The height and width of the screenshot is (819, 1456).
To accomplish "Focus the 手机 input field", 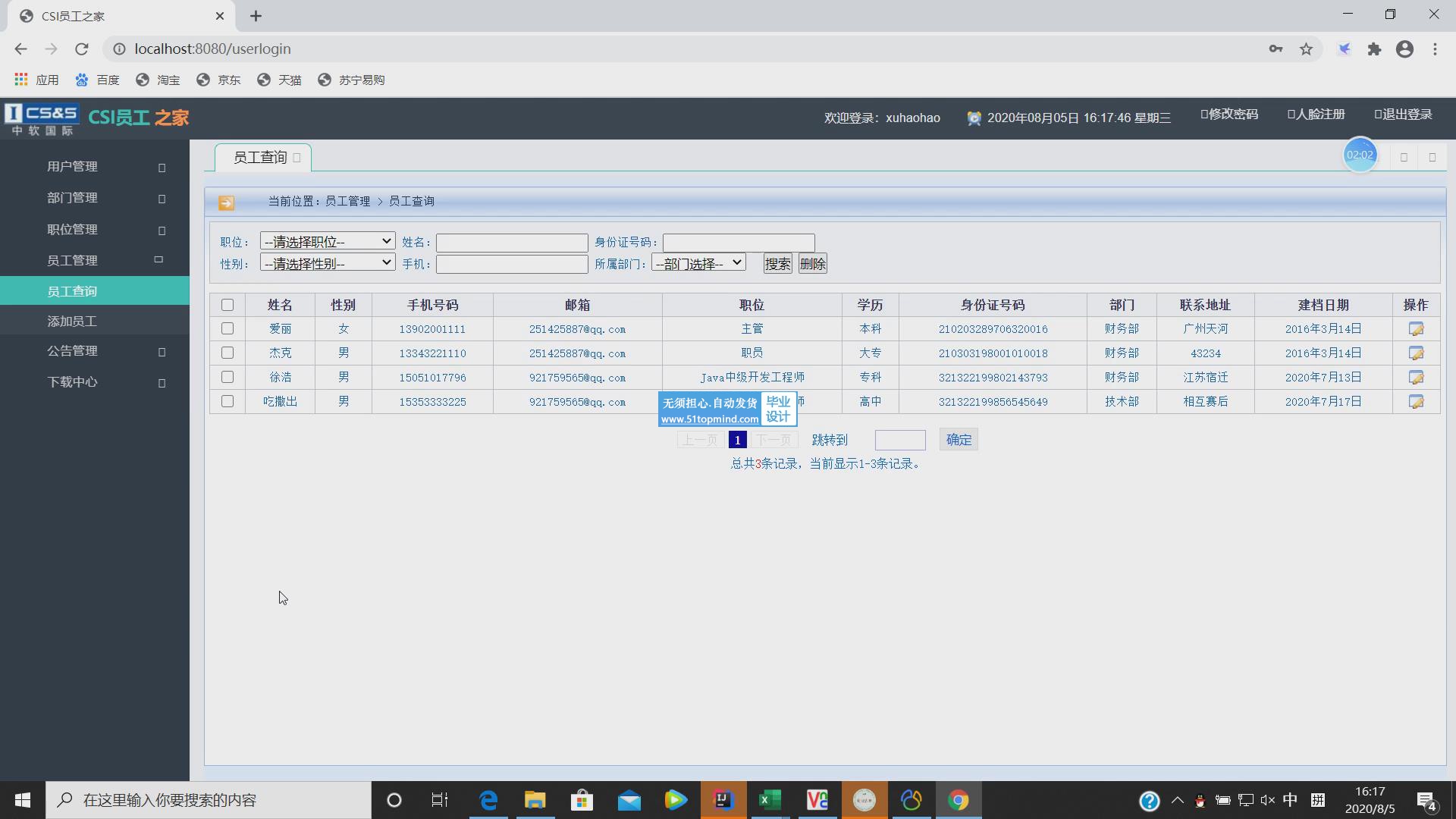I will (x=512, y=264).
